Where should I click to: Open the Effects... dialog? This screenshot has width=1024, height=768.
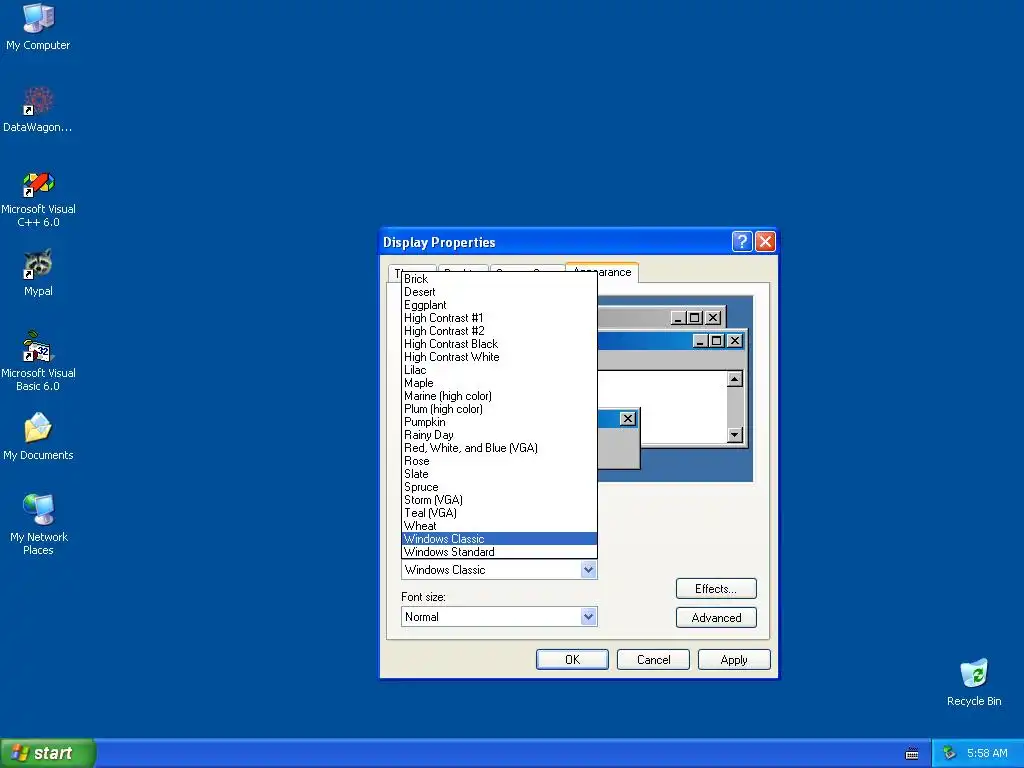[716, 589]
